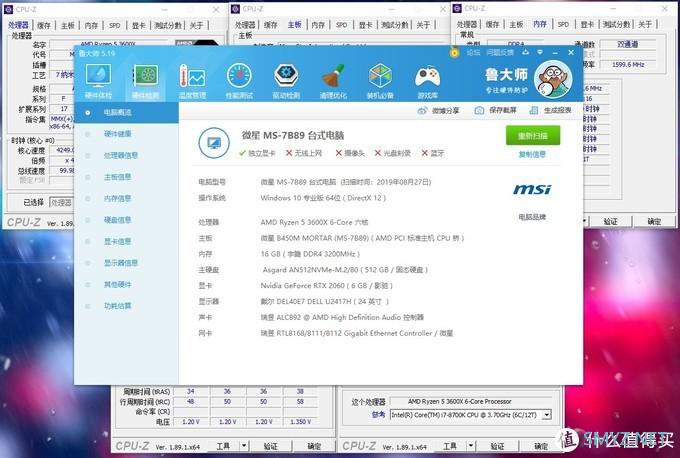
Task: Click the 保存截屏 camera icon
Action: 479,111
